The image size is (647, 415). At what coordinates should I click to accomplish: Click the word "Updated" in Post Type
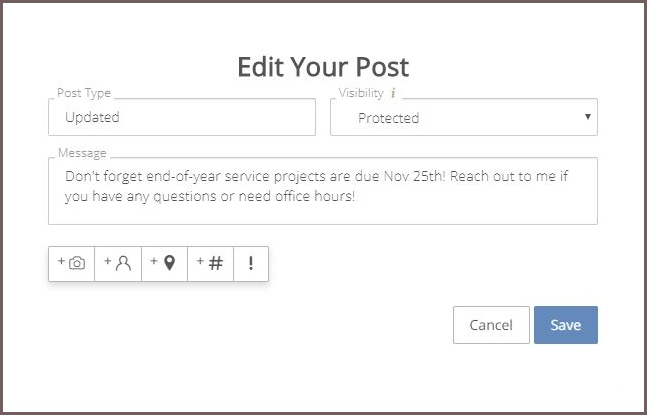[92, 118]
